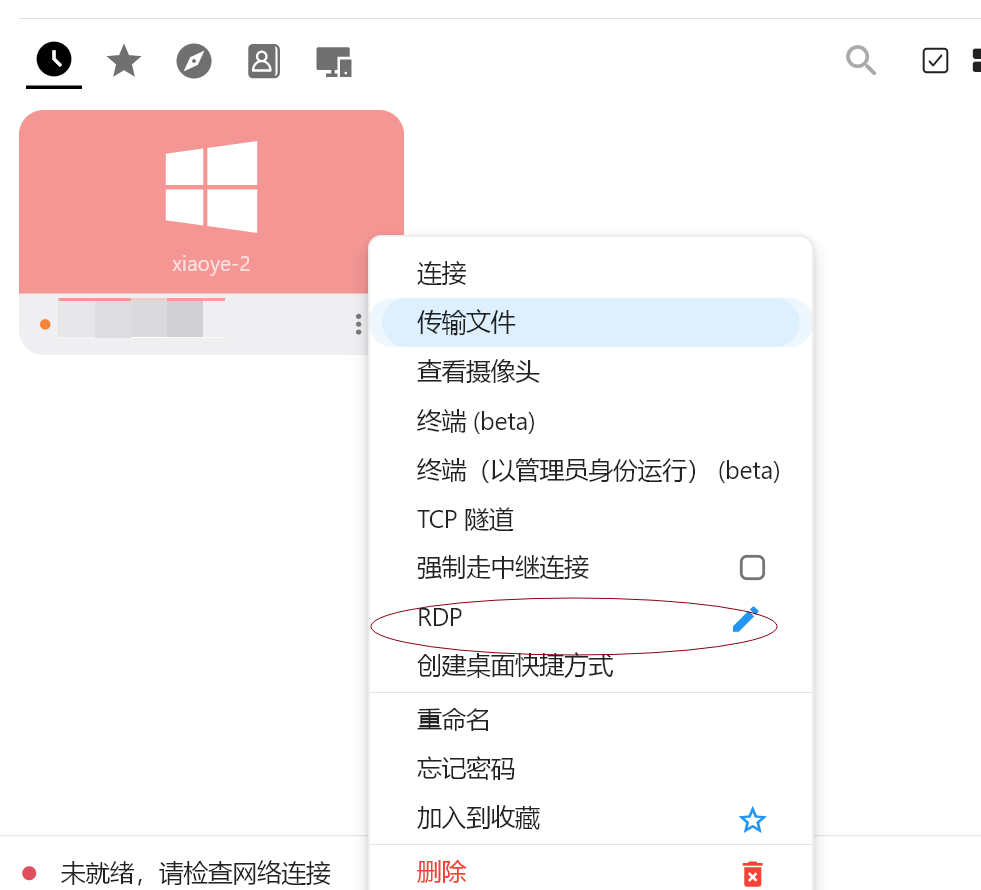The height and width of the screenshot is (890, 981).
Task: Switch to the favorites star tab
Action: point(124,61)
